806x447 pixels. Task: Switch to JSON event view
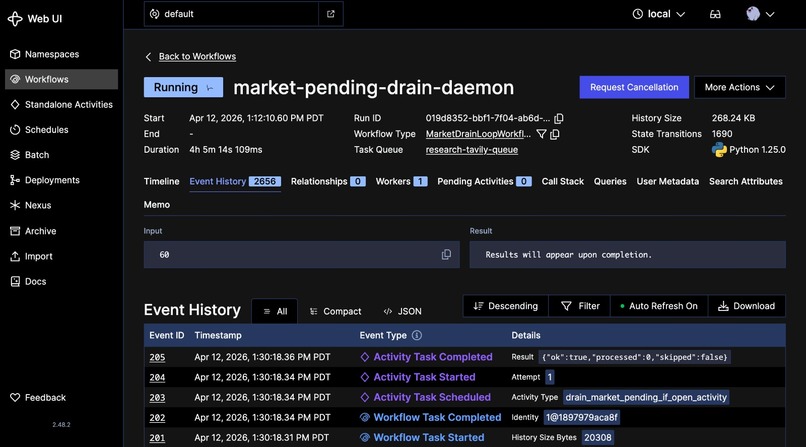402,311
